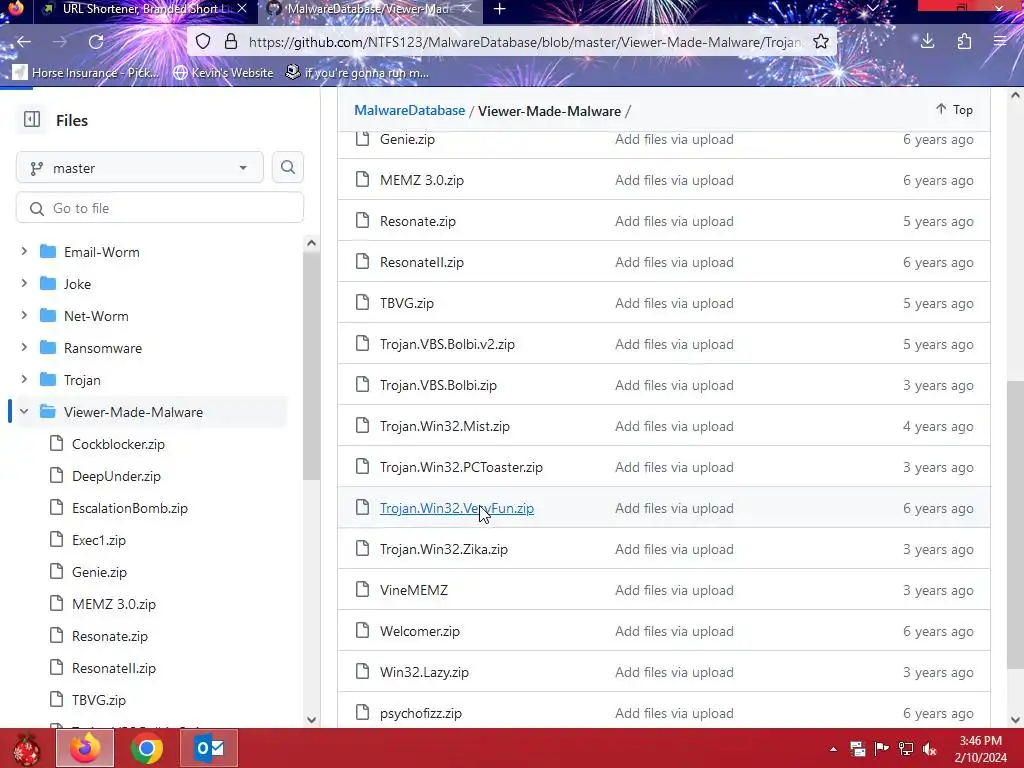Select DeepUnder.zip in the file tree
Image resolution: width=1024 pixels, height=768 pixels.
(x=116, y=476)
